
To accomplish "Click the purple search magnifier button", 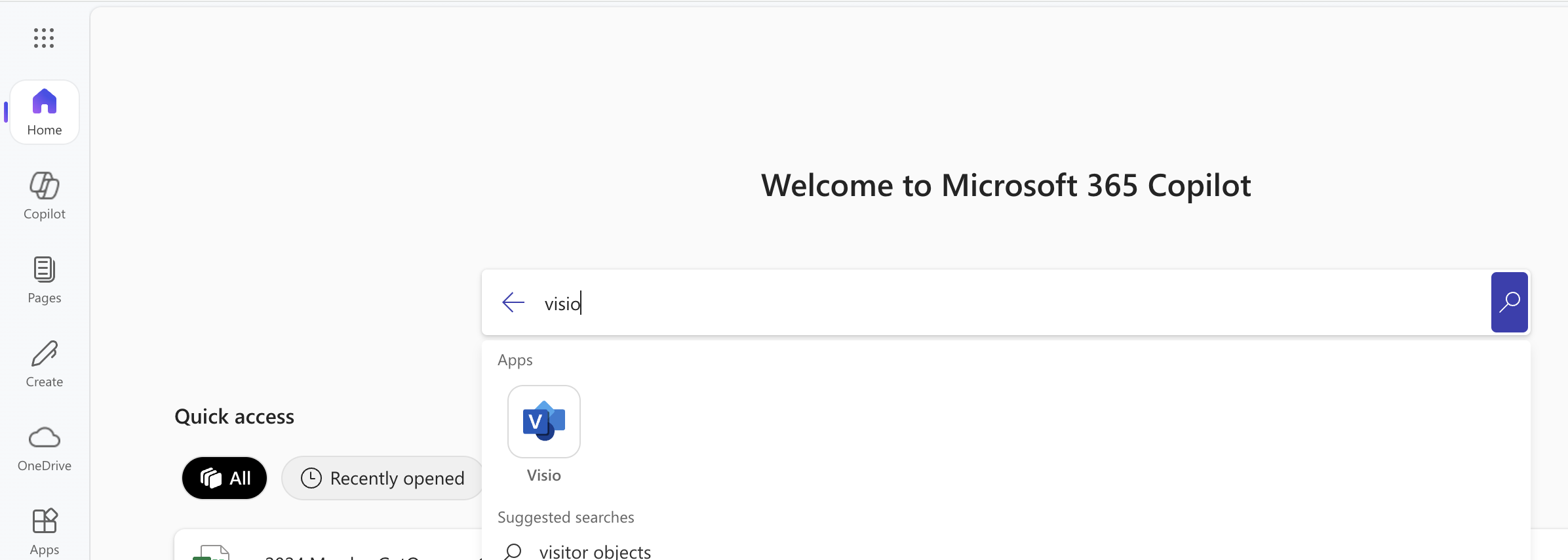I will (x=1509, y=302).
